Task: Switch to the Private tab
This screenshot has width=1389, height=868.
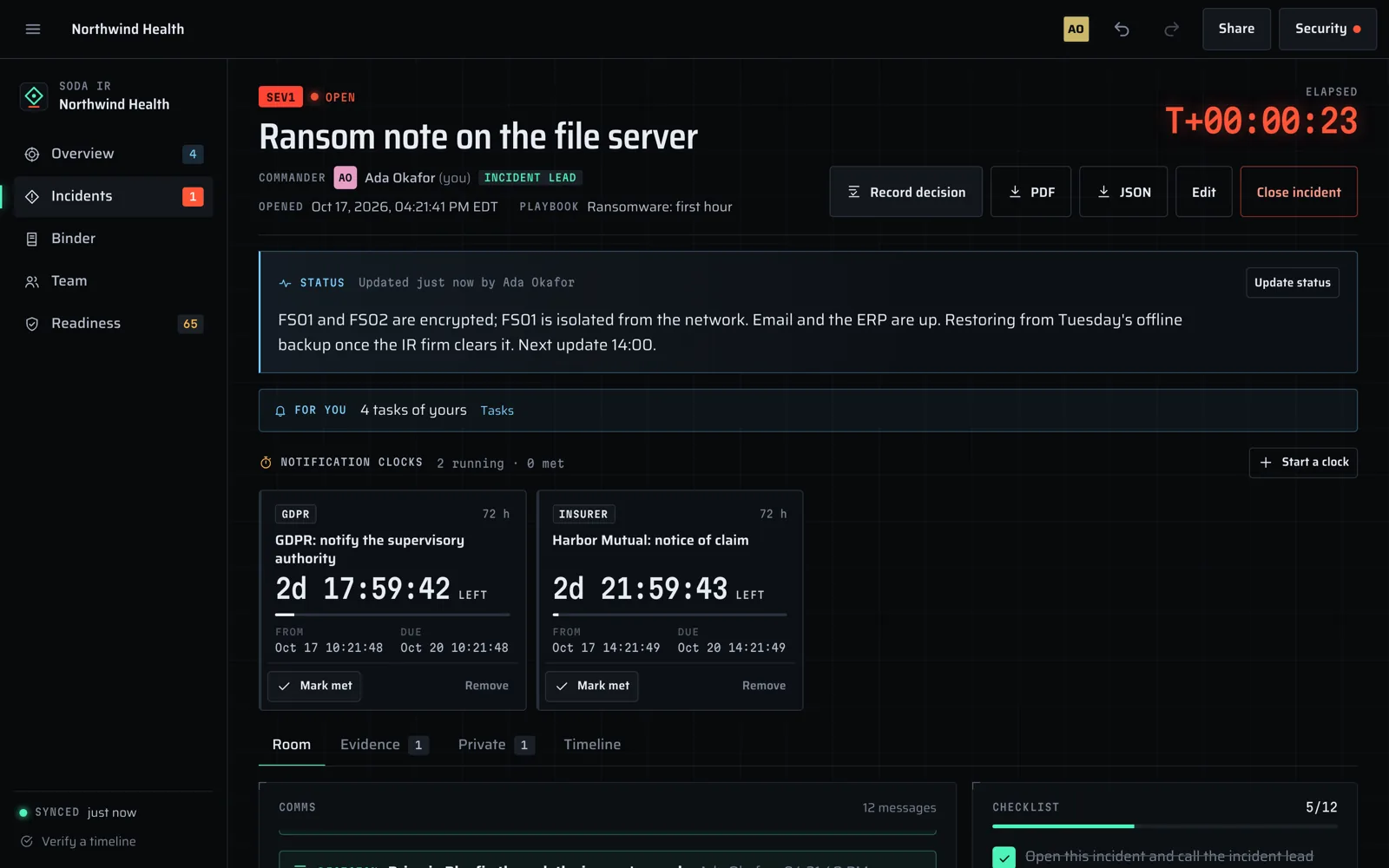Action: click(496, 745)
